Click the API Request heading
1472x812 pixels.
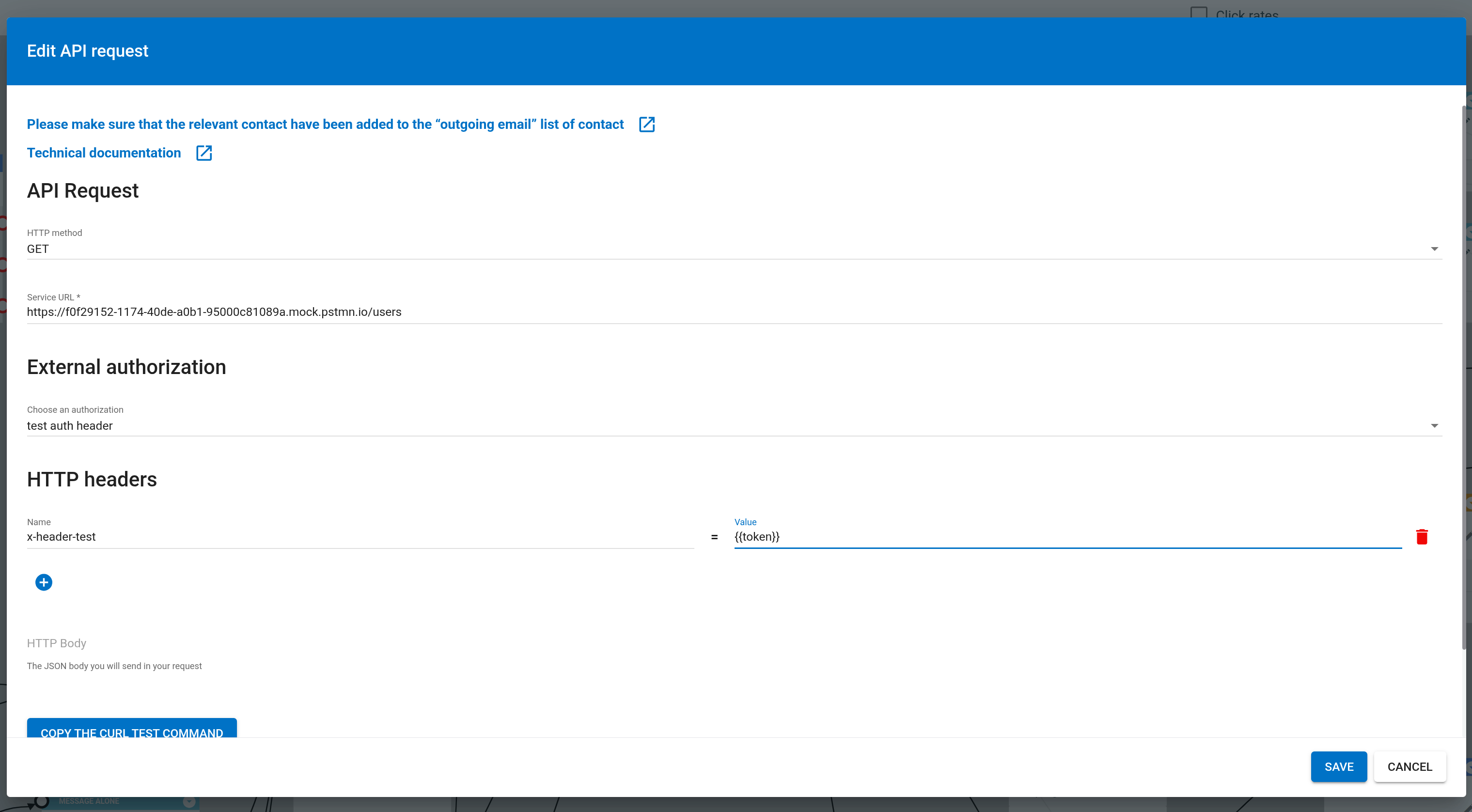pos(83,191)
